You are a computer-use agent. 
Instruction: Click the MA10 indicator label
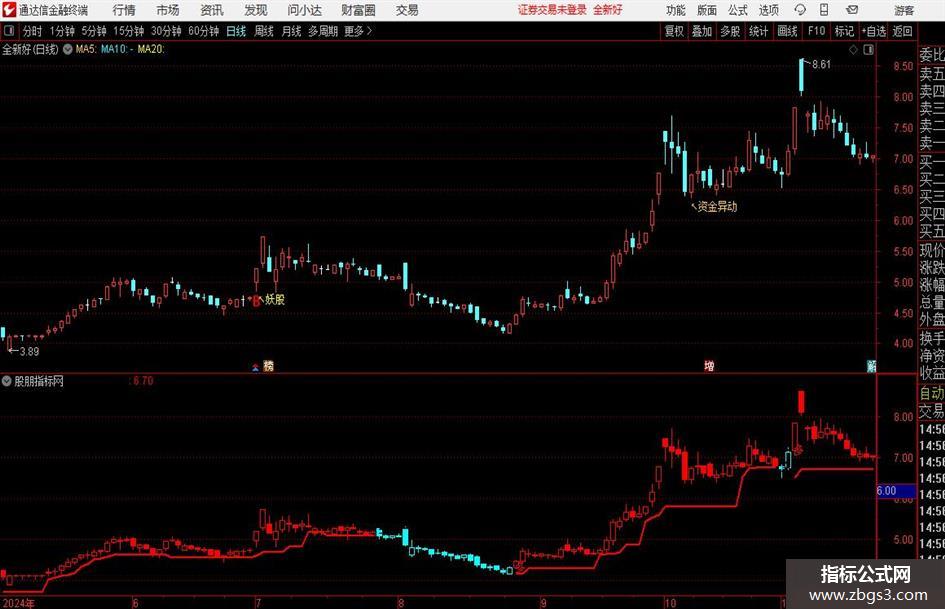coord(114,49)
